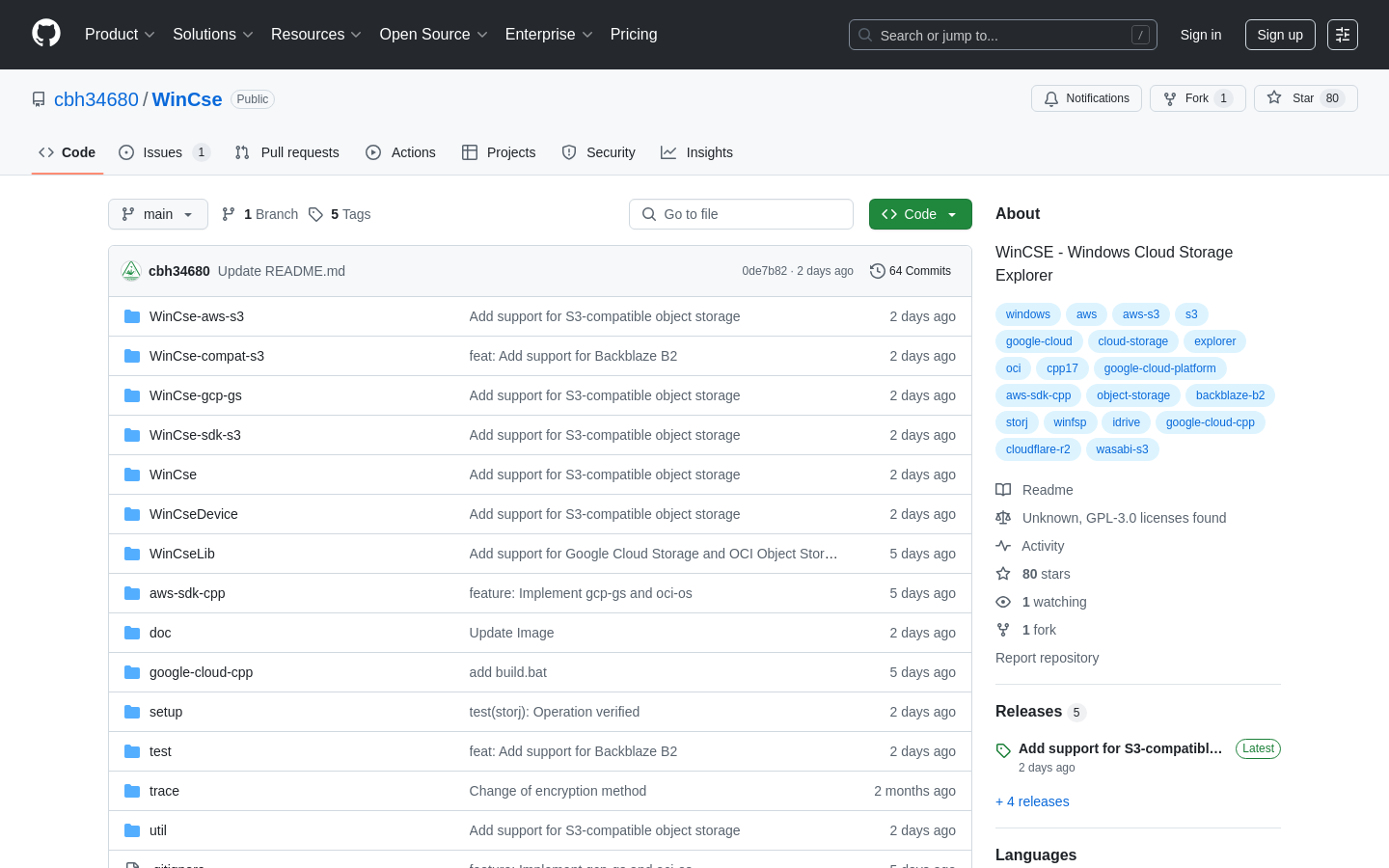
Task: Open the google-cloud-cpp folder icon
Action: (x=132, y=672)
